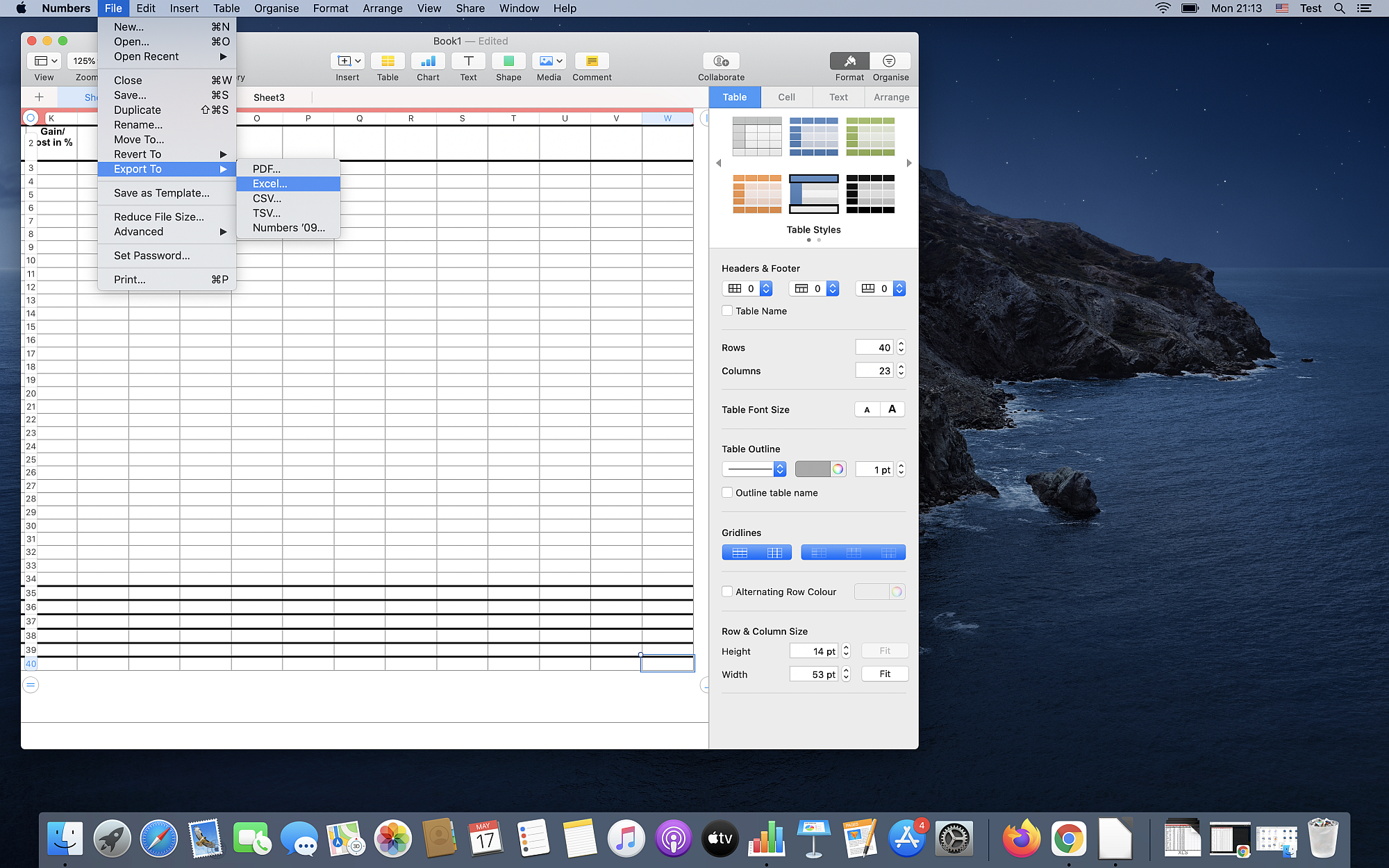Click the Width Fit button
The width and height of the screenshot is (1389, 868).
[x=884, y=674]
